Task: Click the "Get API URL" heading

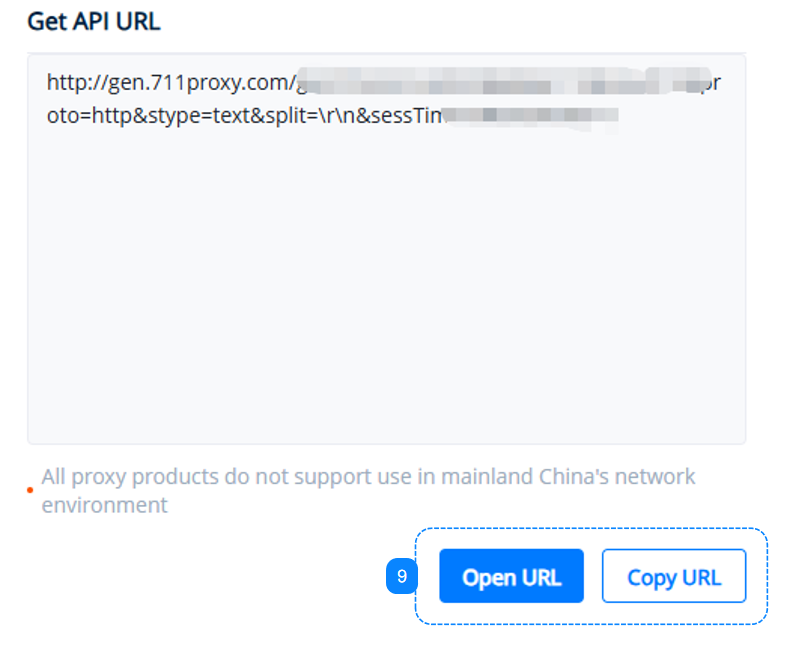Action: 94,22
